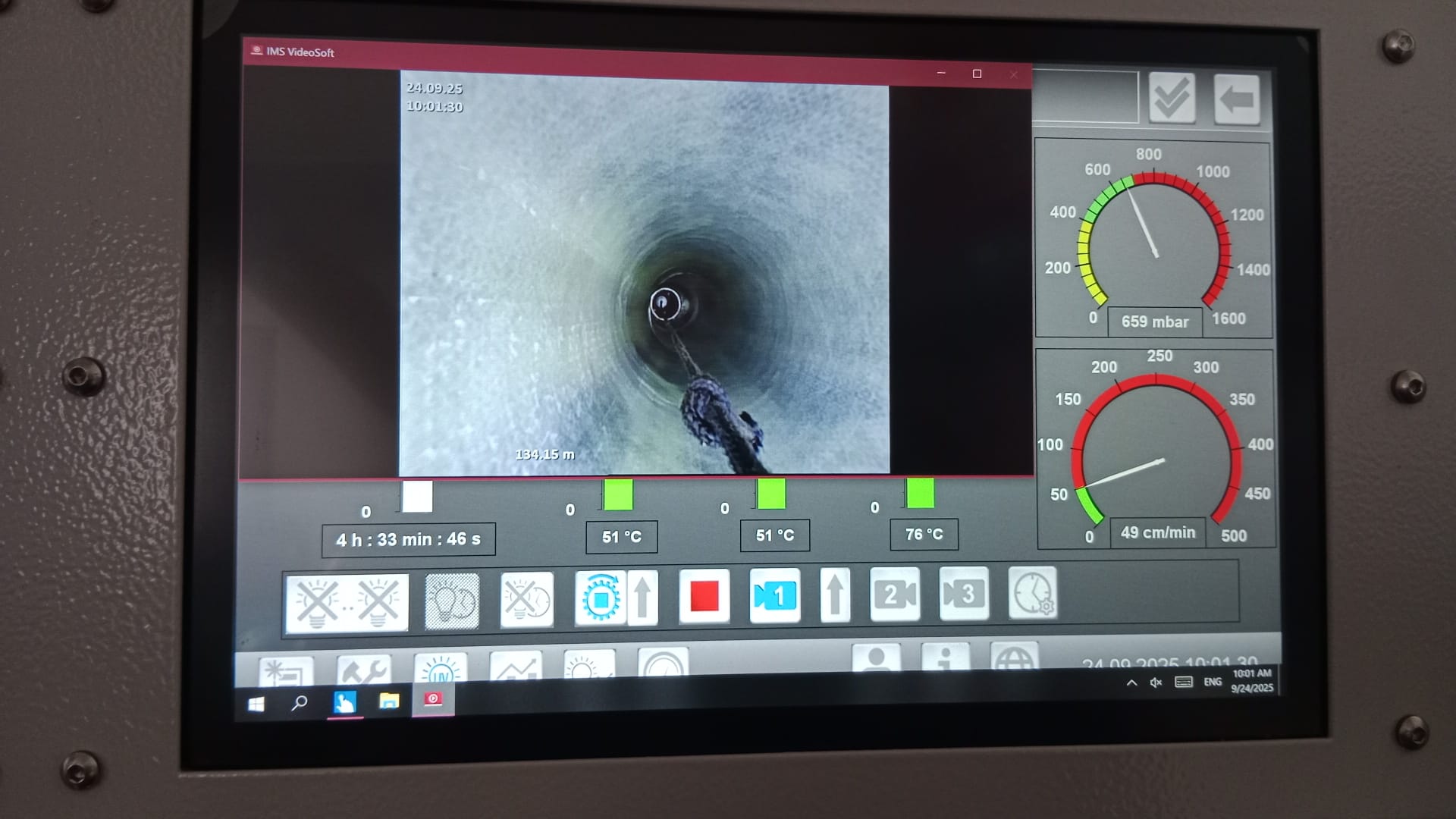Image resolution: width=1456 pixels, height=819 pixels.
Task: Open the line chart trends icon
Action: pos(516,666)
